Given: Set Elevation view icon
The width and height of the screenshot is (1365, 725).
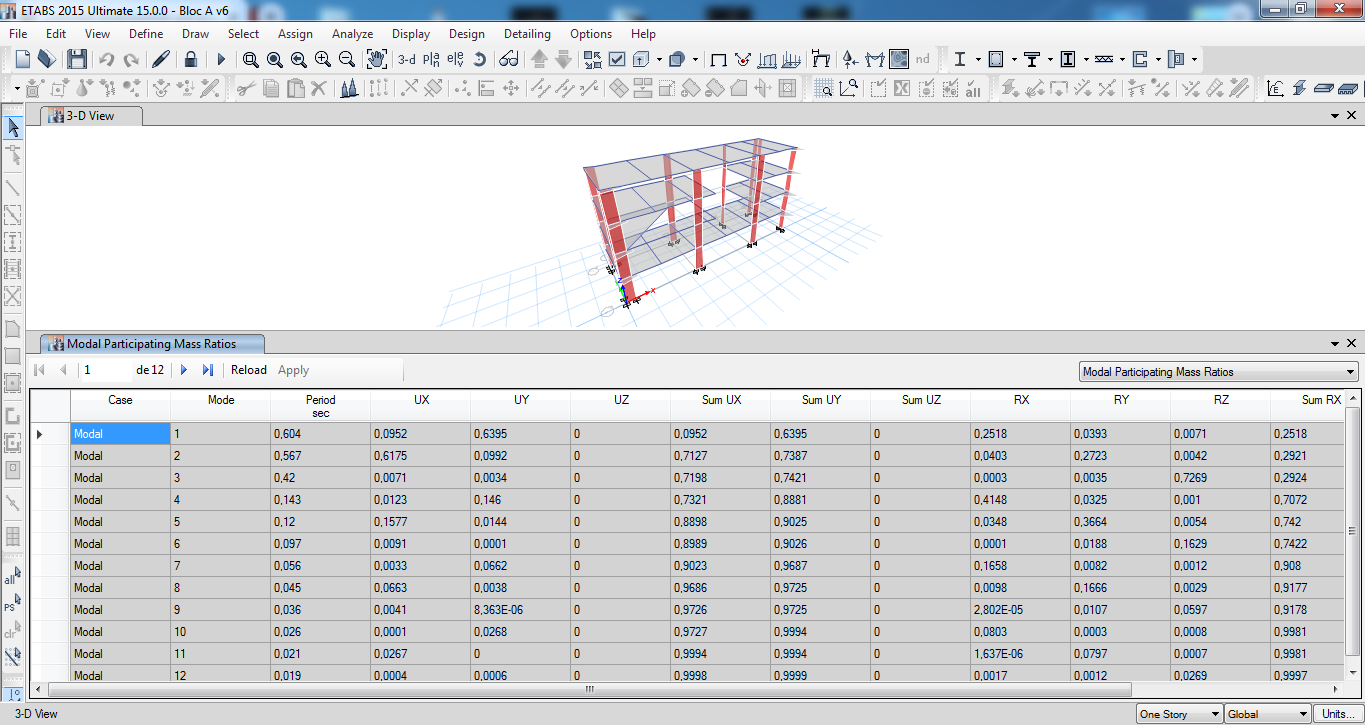Looking at the screenshot, I should (x=456, y=59).
